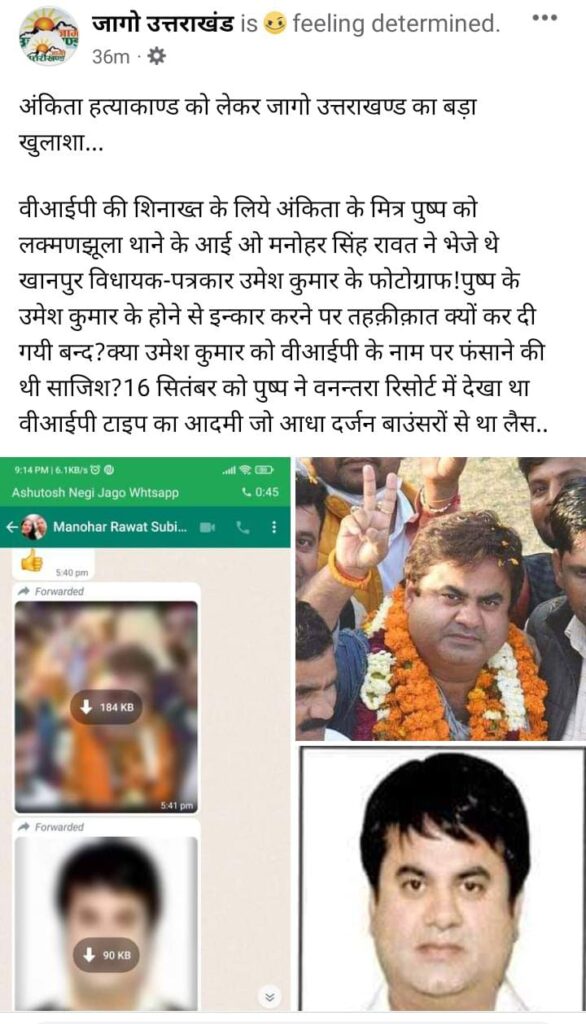Viewport: 586px width, 1024px height.
Task: Tap the thumbs-up emoji message
Action: 31,560
